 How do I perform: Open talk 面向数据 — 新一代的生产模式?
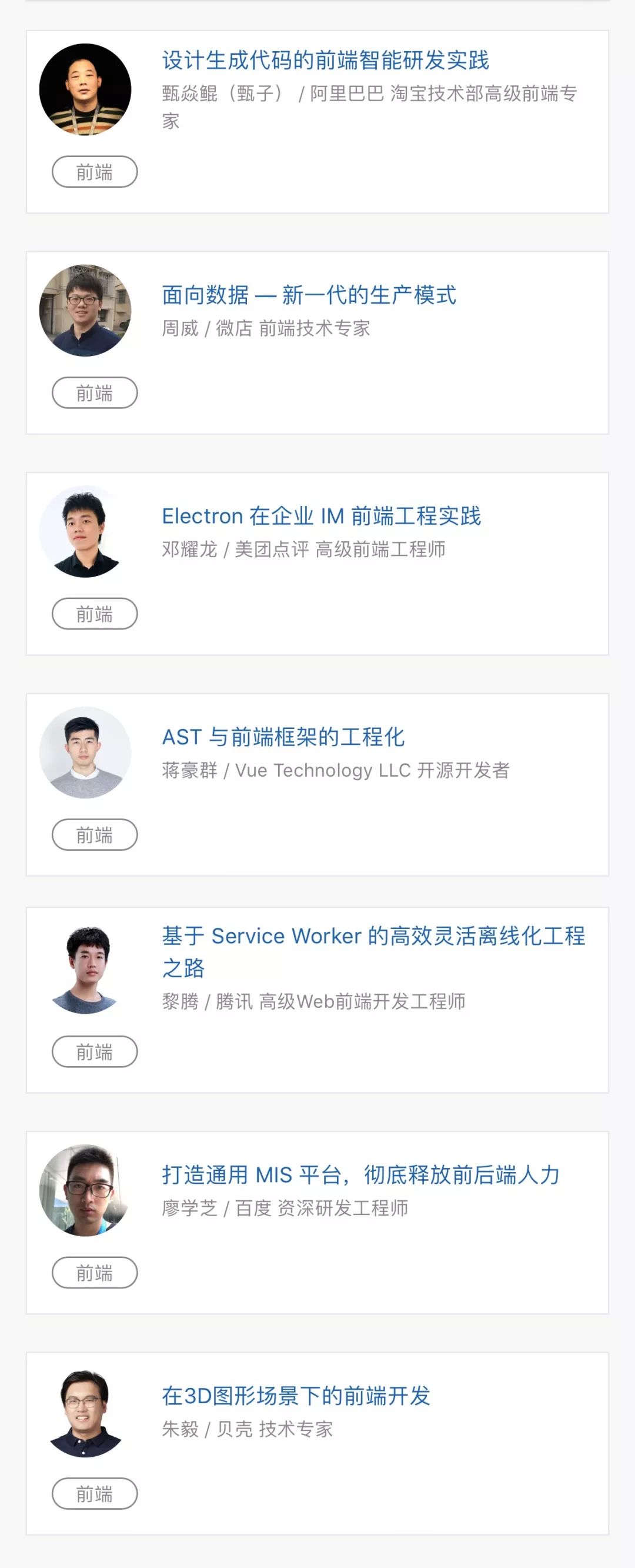pyautogui.click(x=309, y=295)
